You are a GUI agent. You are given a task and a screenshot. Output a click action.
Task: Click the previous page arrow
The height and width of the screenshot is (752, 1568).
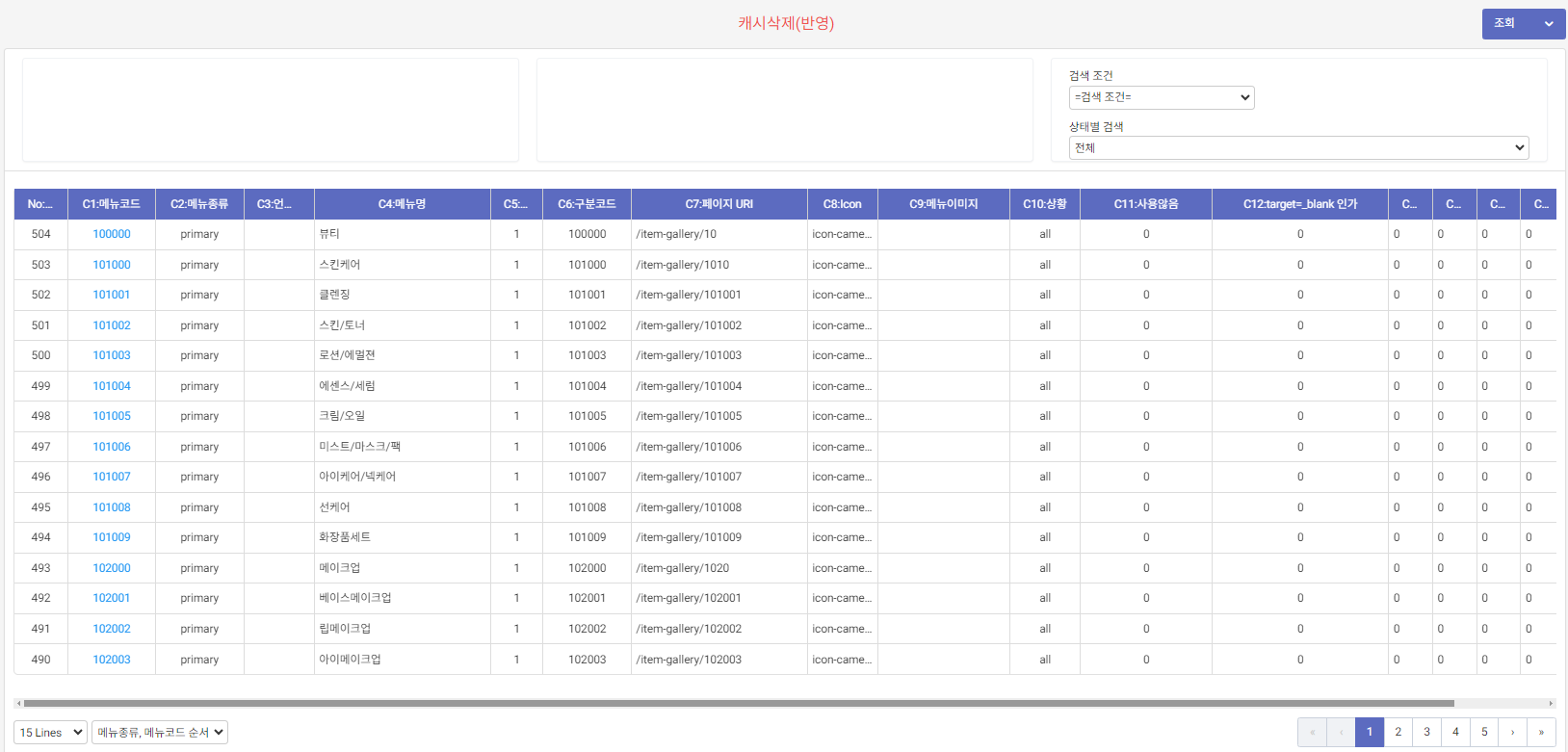(x=1341, y=732)
